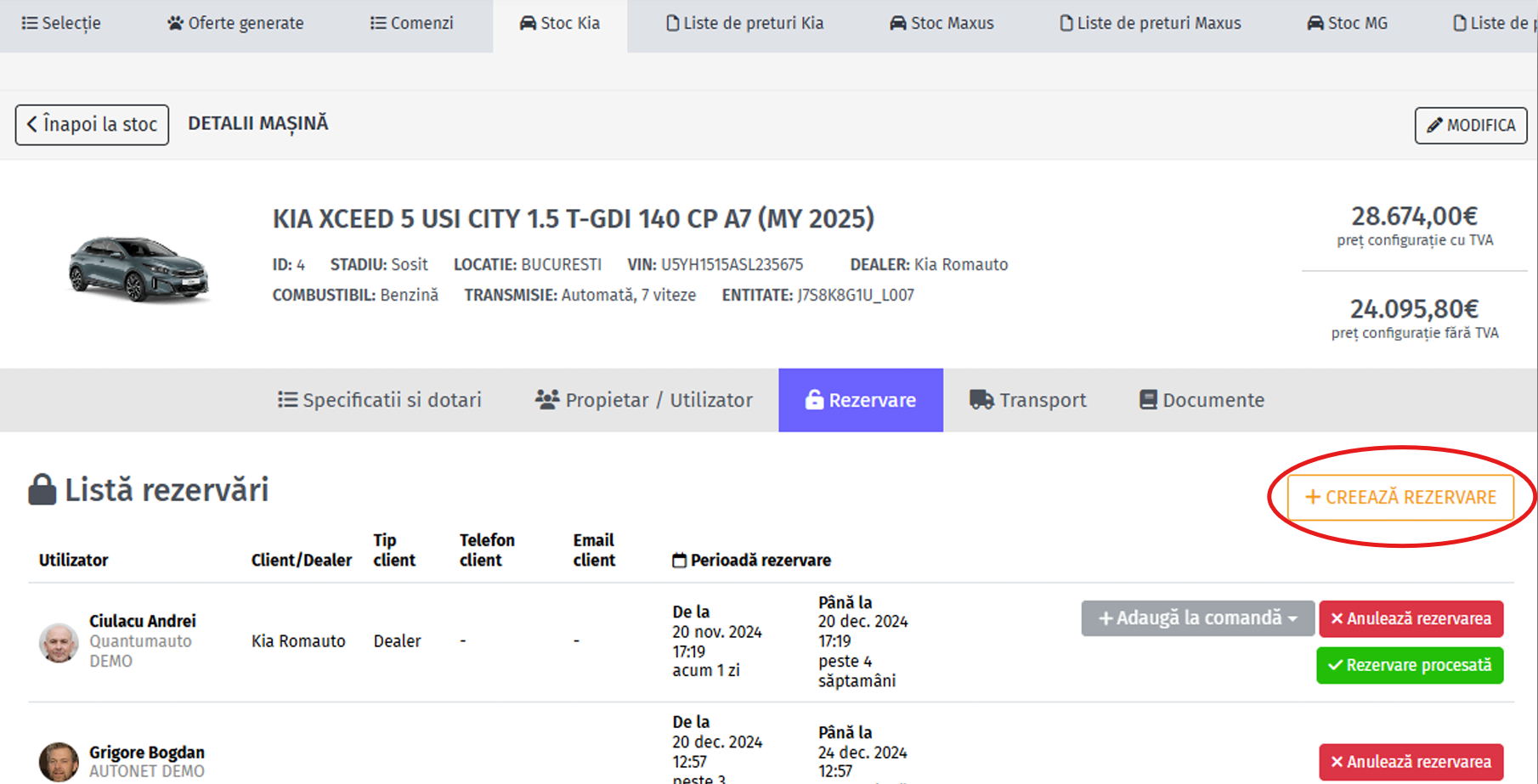1538x784 pixels.
Task: Click the MODIFICA edit button
Action: [1471, 126]
